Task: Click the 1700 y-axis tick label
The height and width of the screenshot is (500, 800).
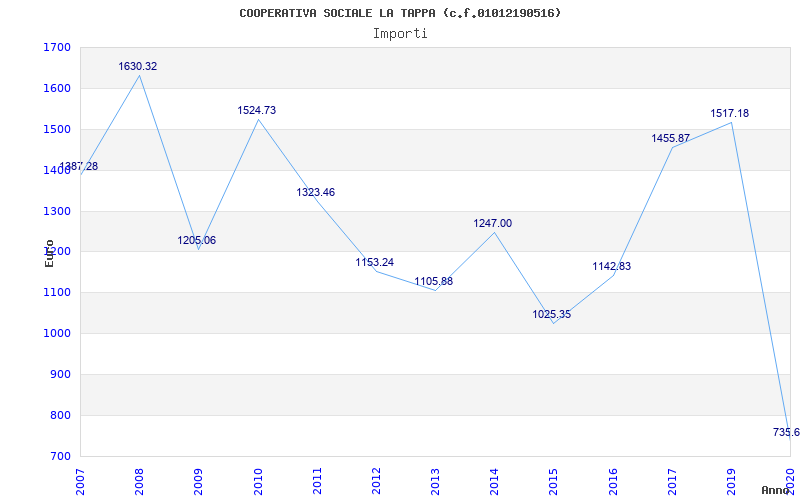Action: pos(57,47)
